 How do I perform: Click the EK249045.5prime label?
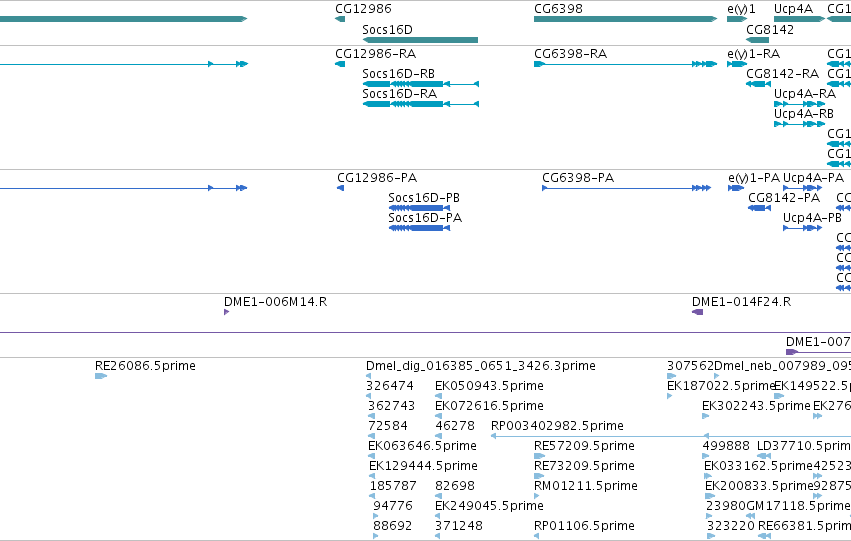[490, 506]
